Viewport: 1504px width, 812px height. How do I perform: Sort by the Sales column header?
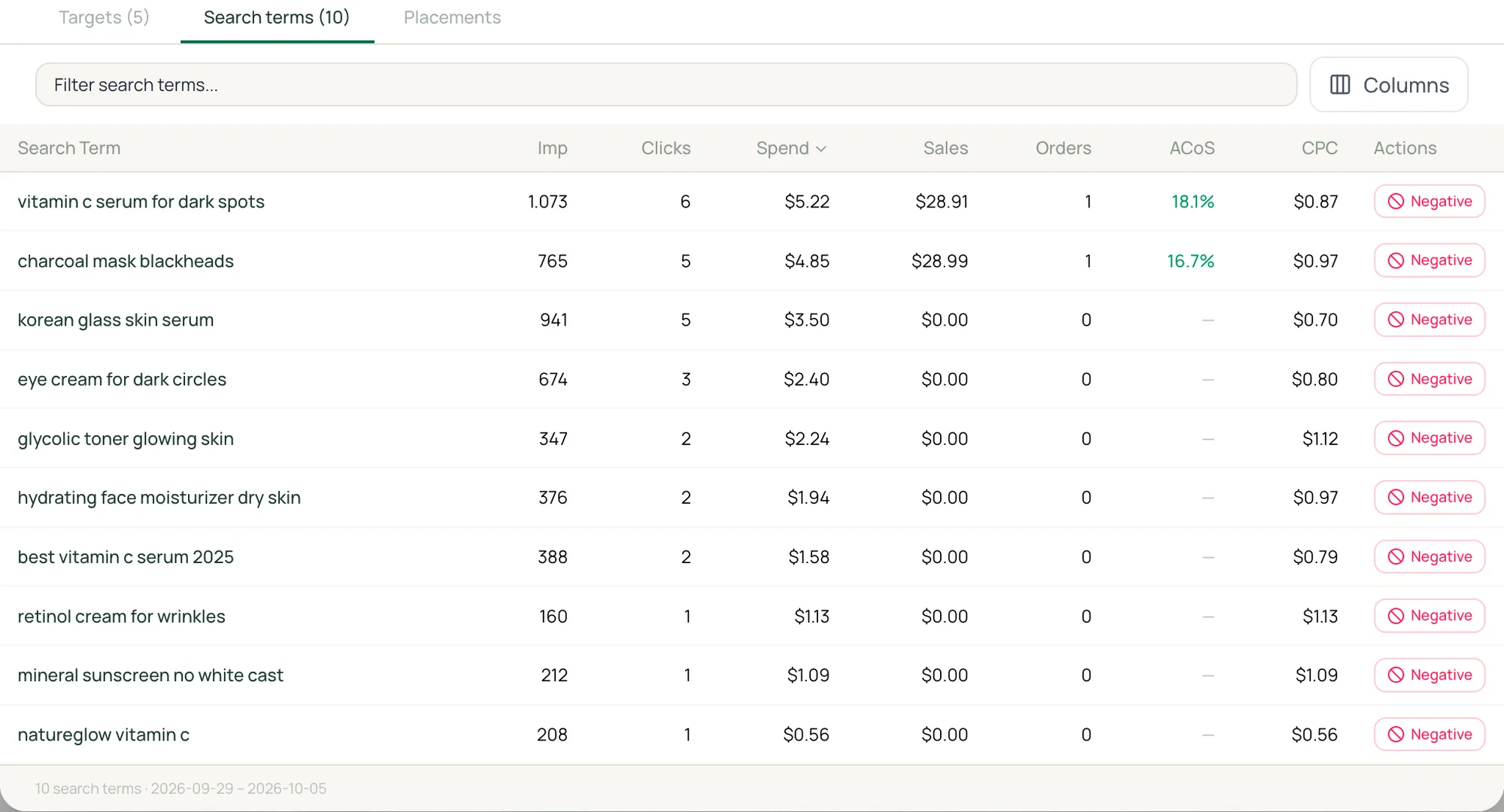tap(945, 148)
